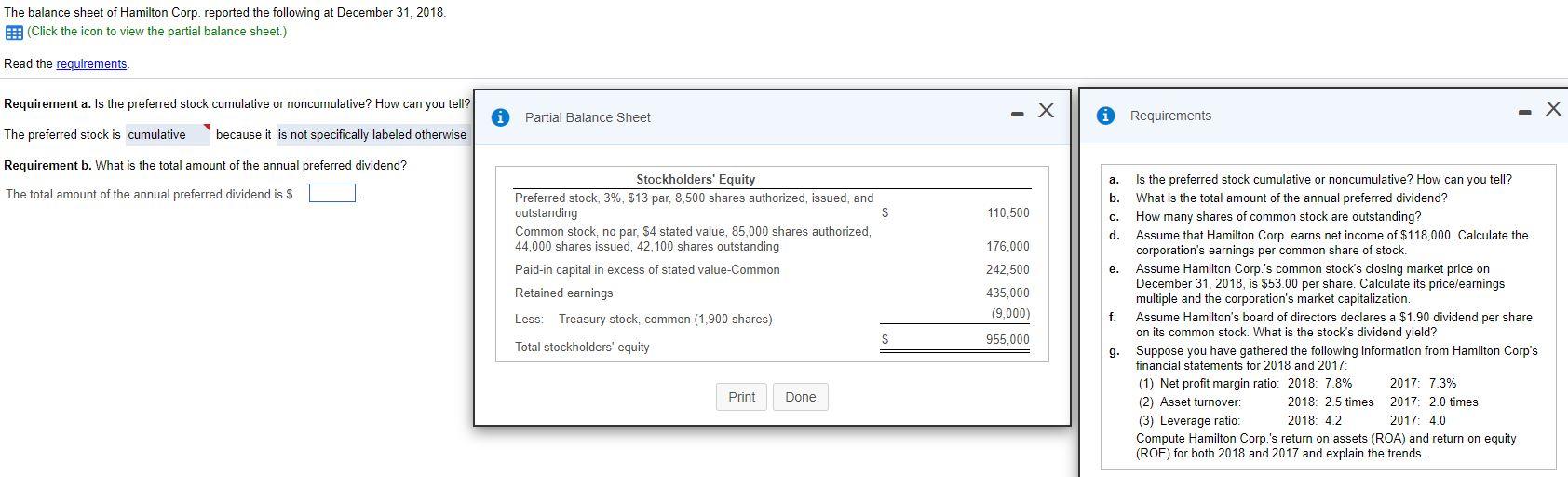Click requirement b about annual preferred dividend

point(1291,198)
